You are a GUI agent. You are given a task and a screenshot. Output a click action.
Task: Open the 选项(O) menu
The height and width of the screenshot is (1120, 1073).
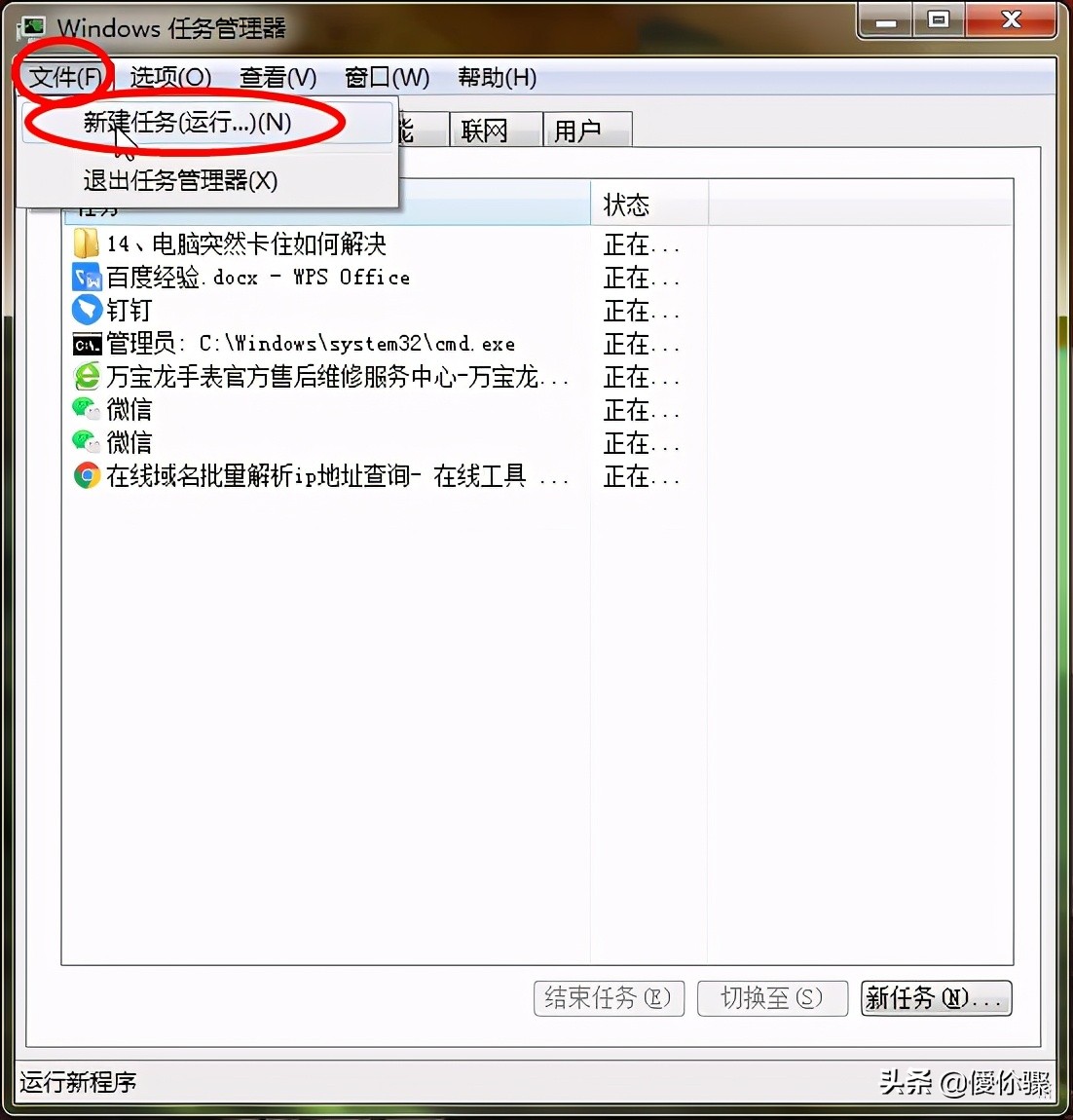click(170, 77)
